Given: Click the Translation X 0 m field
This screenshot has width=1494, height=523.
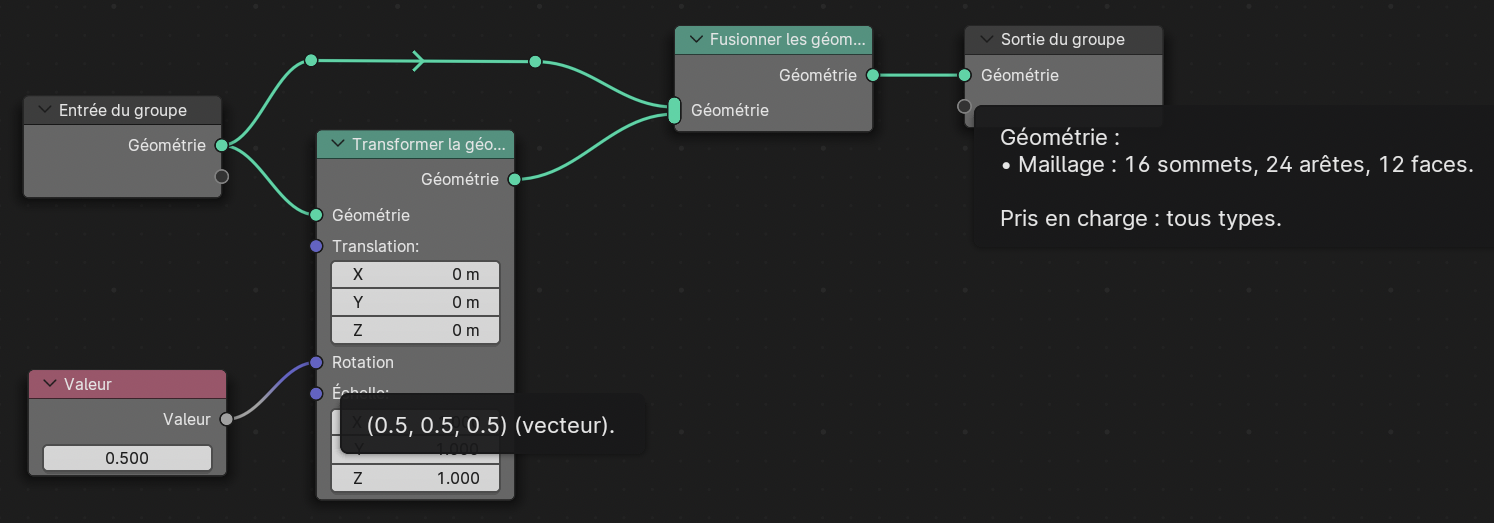Looking at the screenshot, I should pos(415,275).
